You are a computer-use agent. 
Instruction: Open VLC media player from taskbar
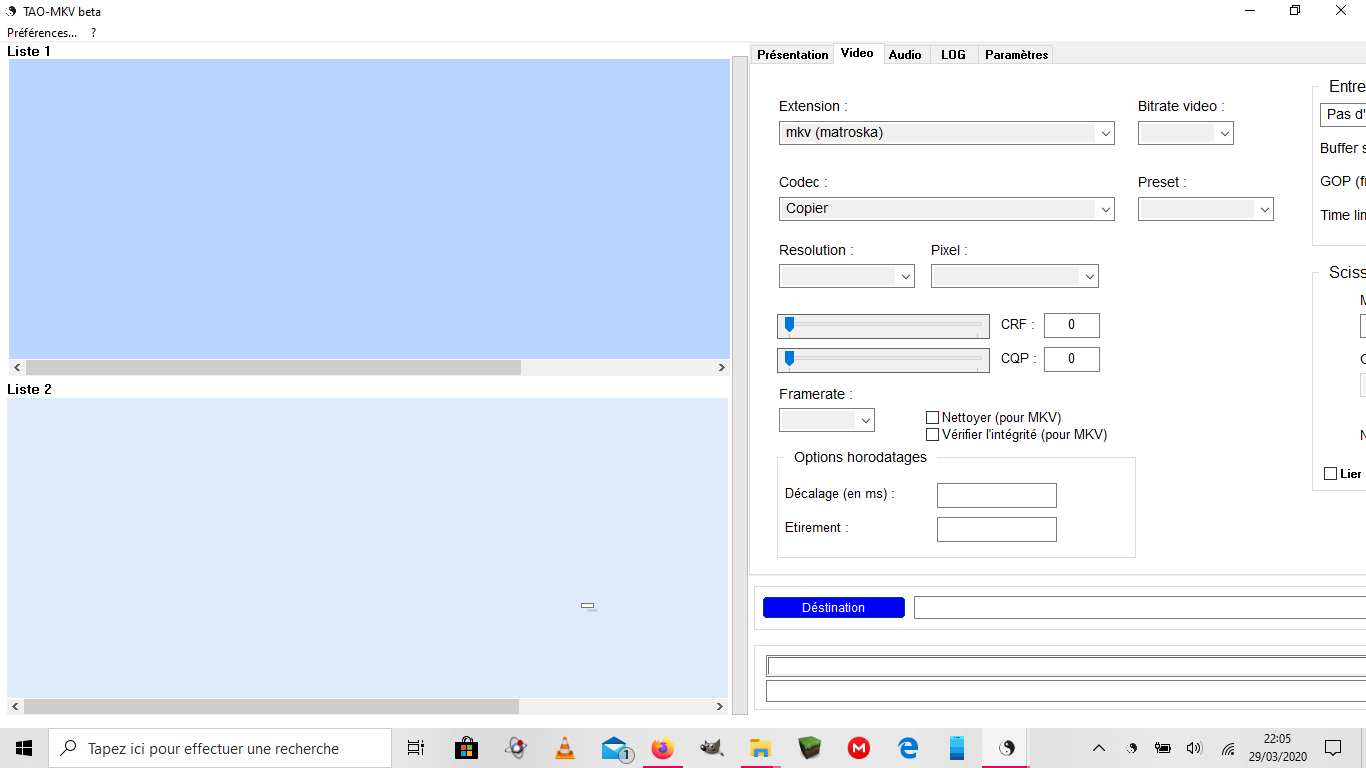[x=565, y=748]
